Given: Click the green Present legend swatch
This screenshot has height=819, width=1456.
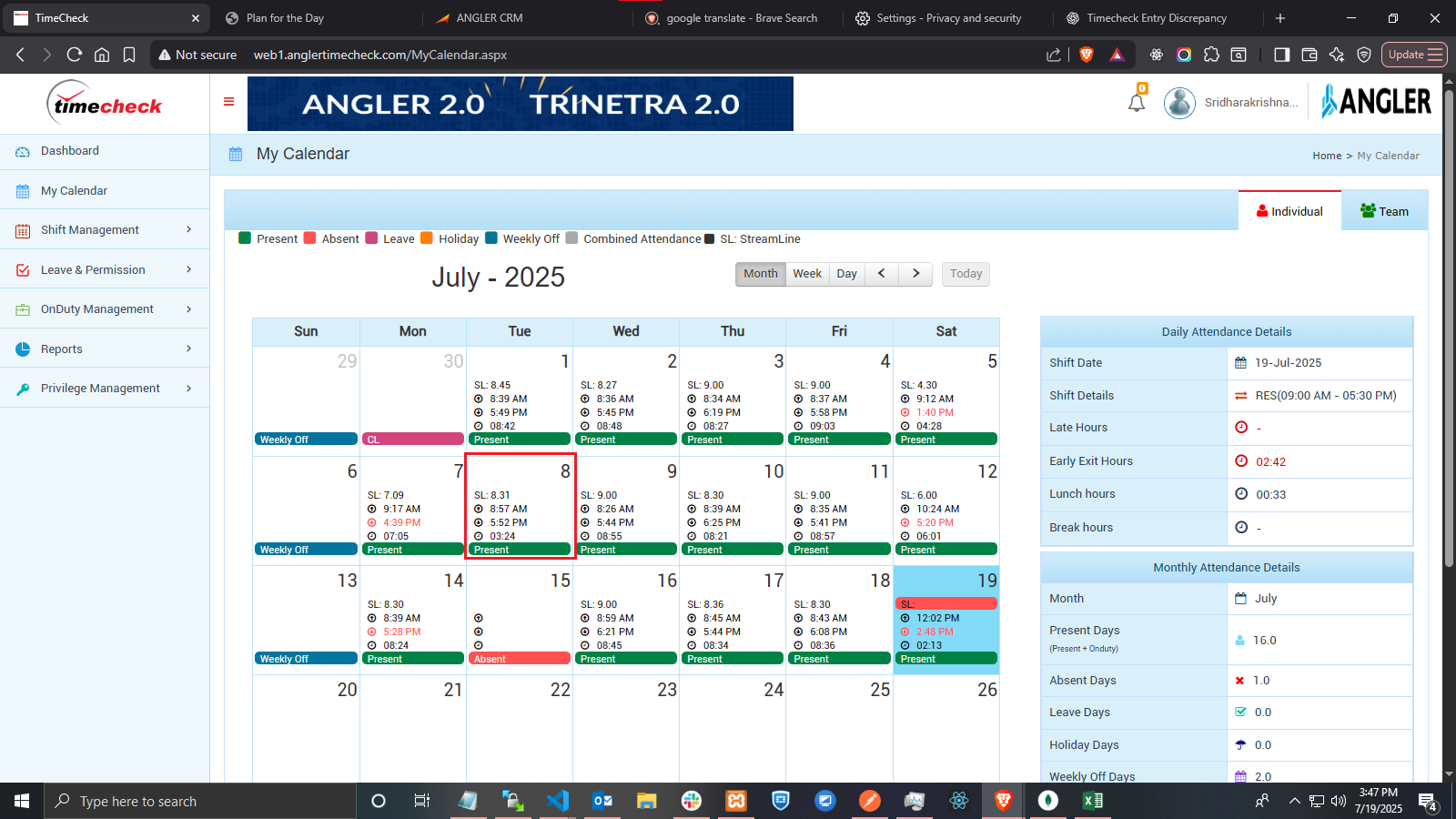Looking at the screenshot, I should click(x=245, y=238).
